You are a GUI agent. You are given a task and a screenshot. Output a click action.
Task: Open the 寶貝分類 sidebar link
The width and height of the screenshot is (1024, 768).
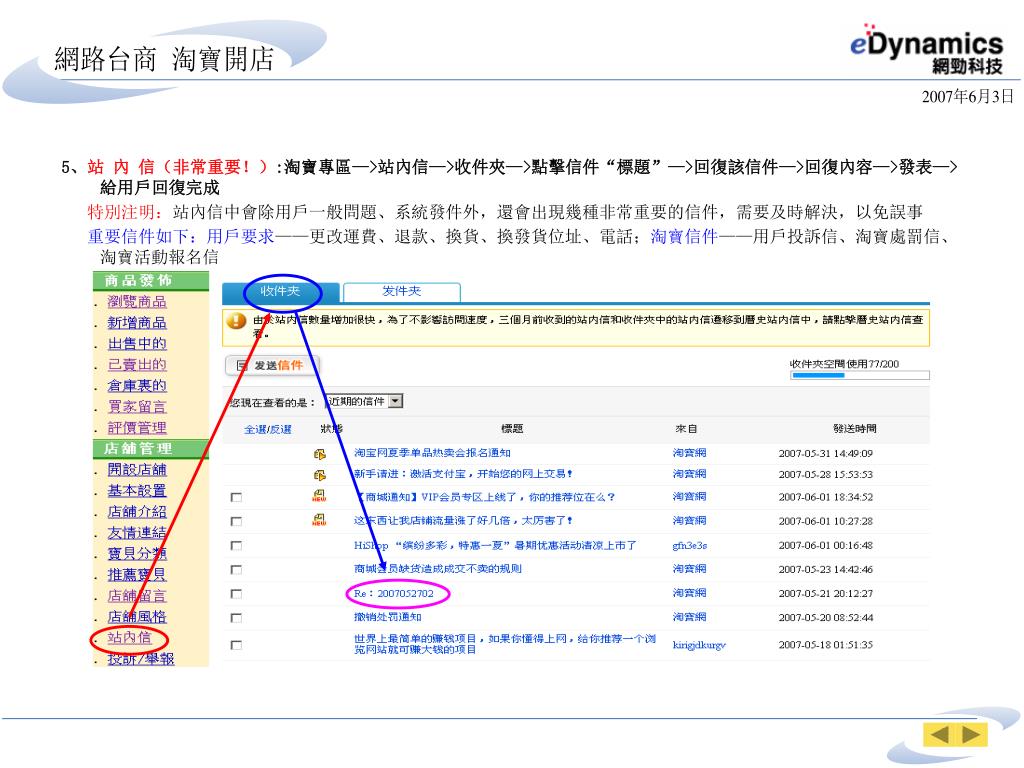137,553
